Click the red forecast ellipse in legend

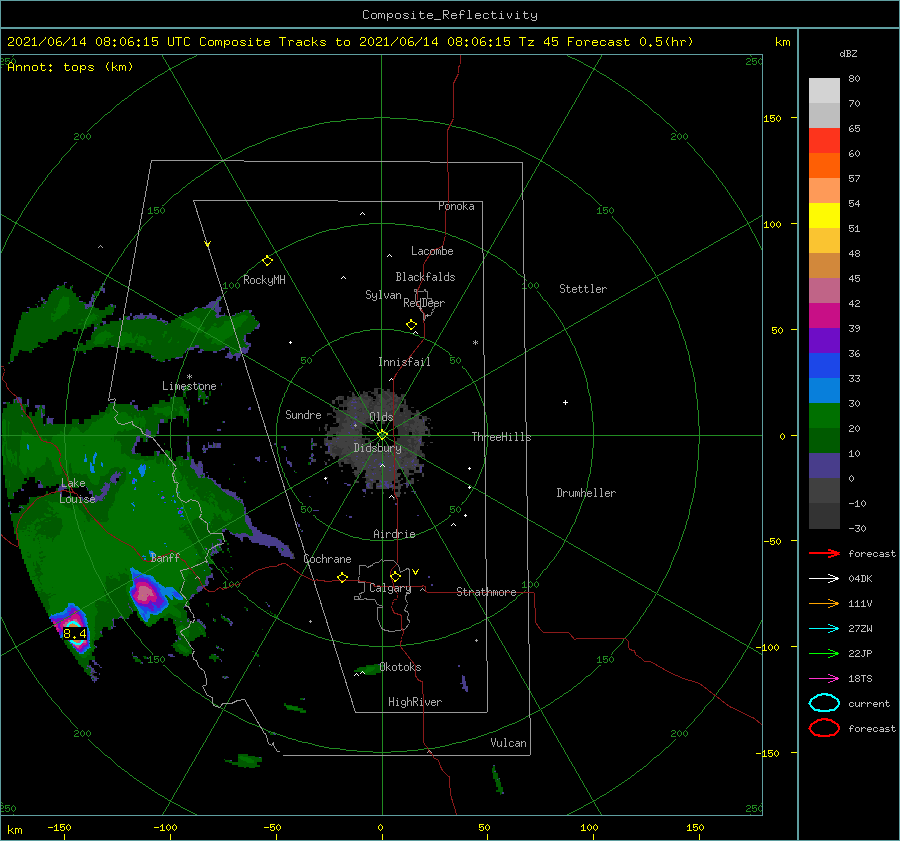pyautogui.click(x=824, y=728)
